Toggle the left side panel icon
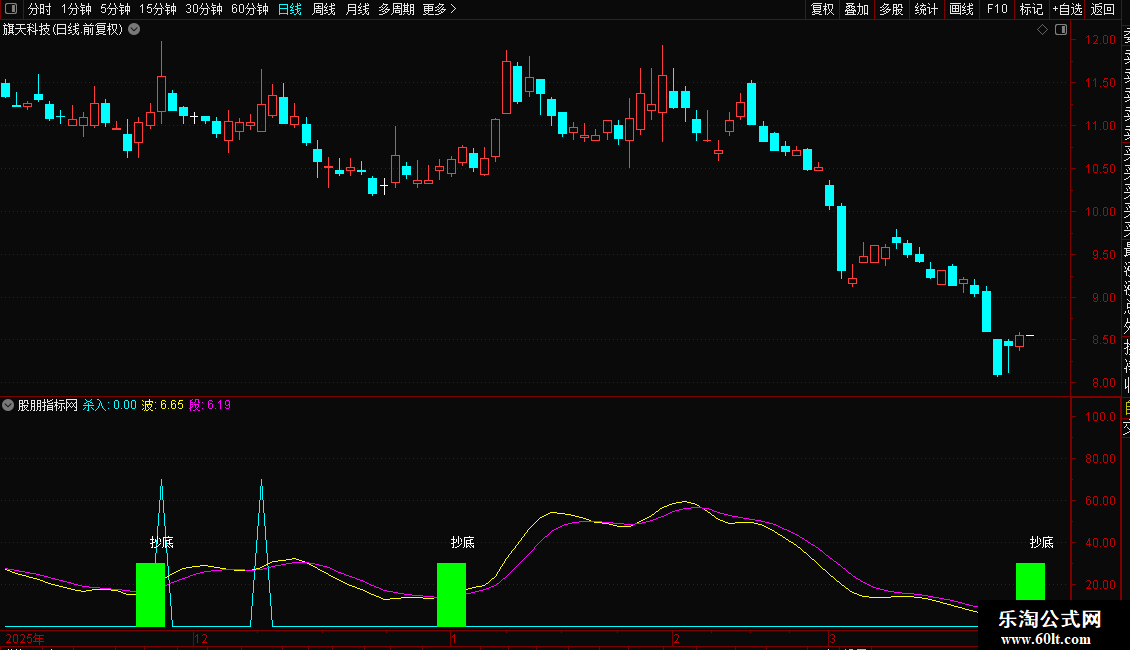This screenshot has height=650, width=1130. [11, 9]
